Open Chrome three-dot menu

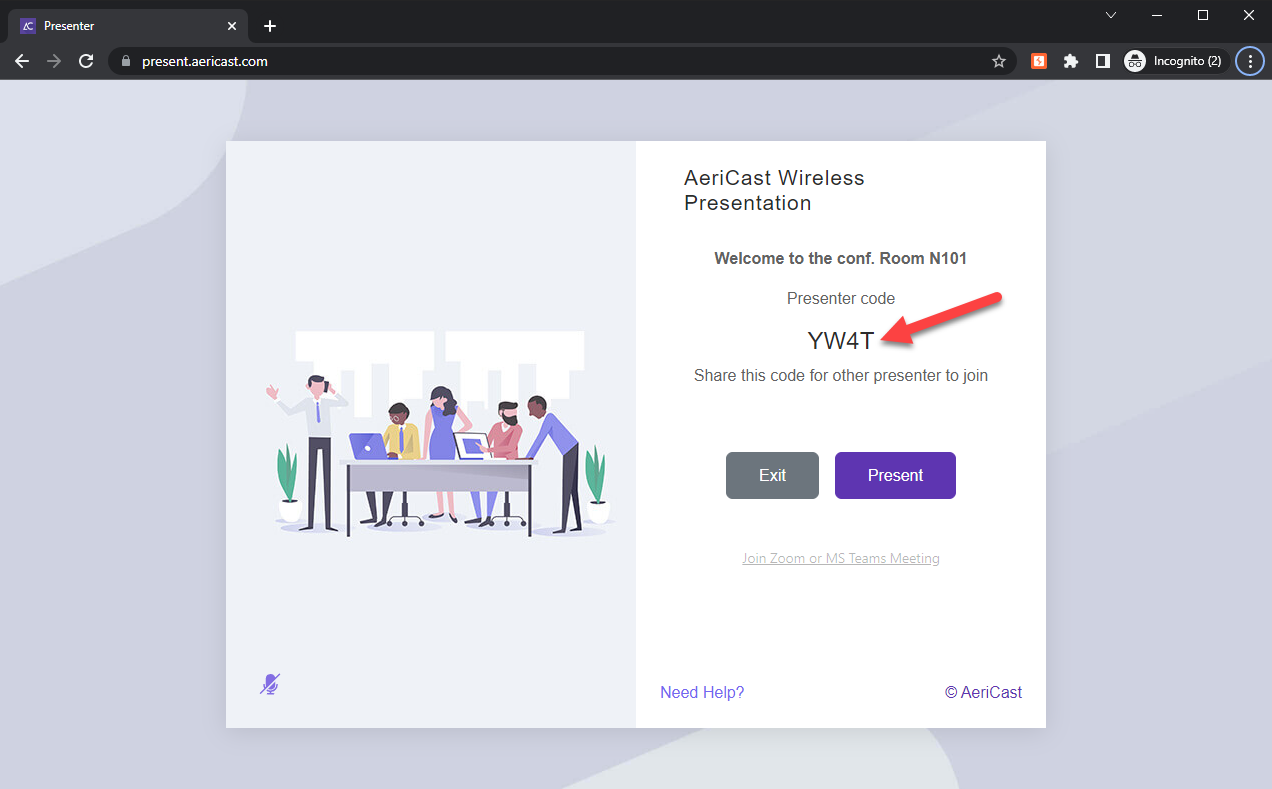click(1250, 61)
